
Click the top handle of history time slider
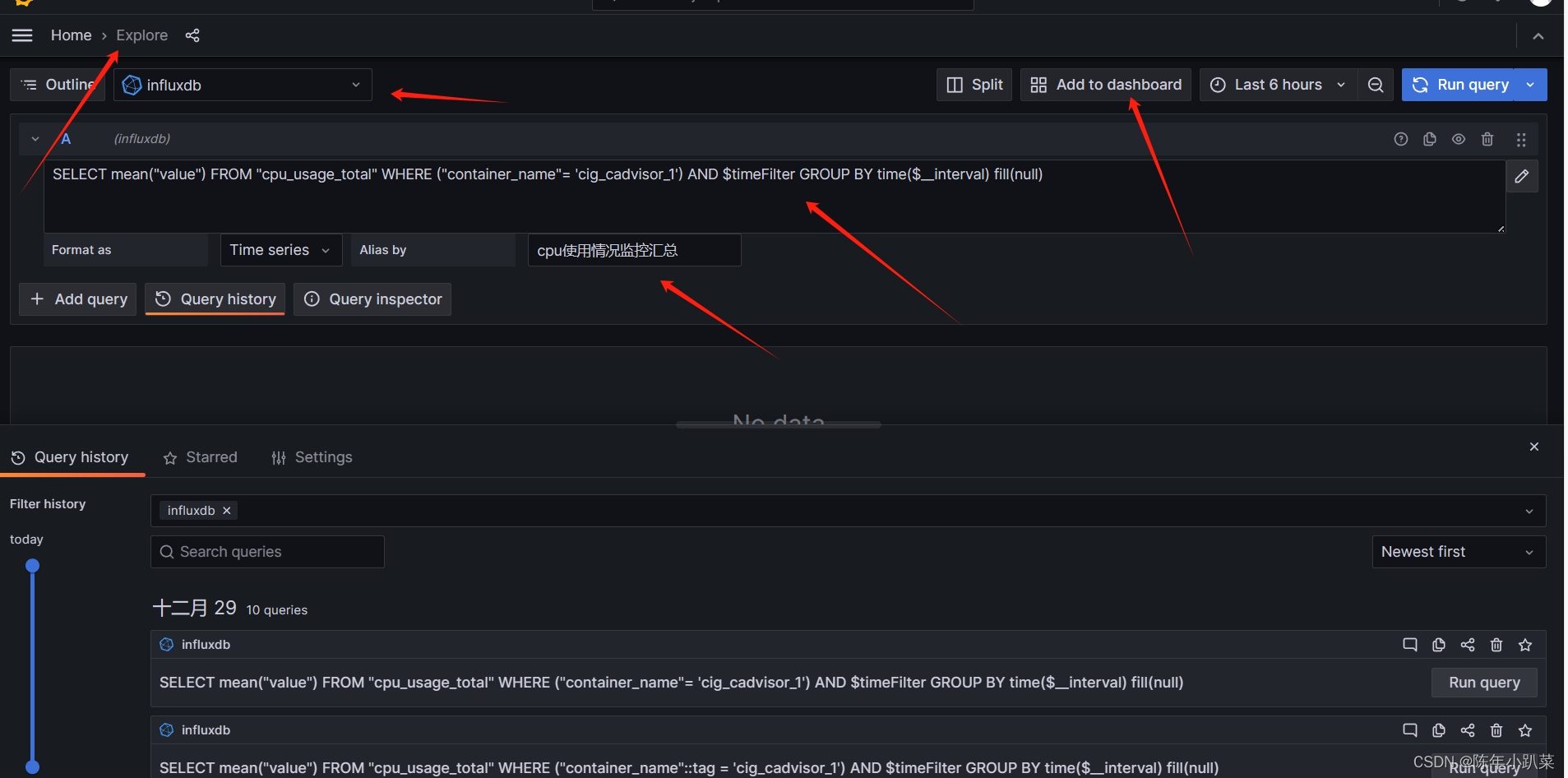33,566
